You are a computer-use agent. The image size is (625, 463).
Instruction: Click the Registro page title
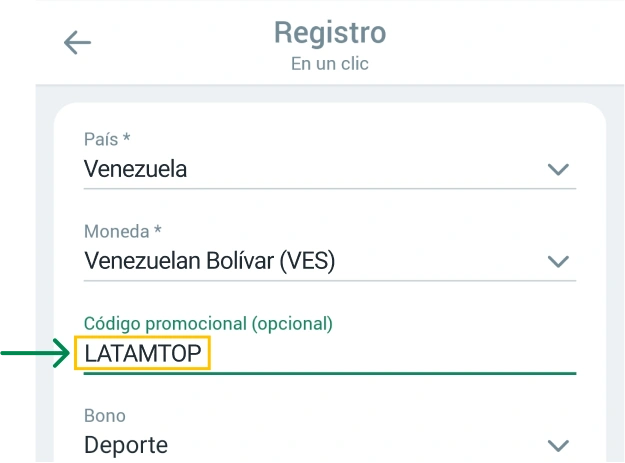tap(330, 32)
